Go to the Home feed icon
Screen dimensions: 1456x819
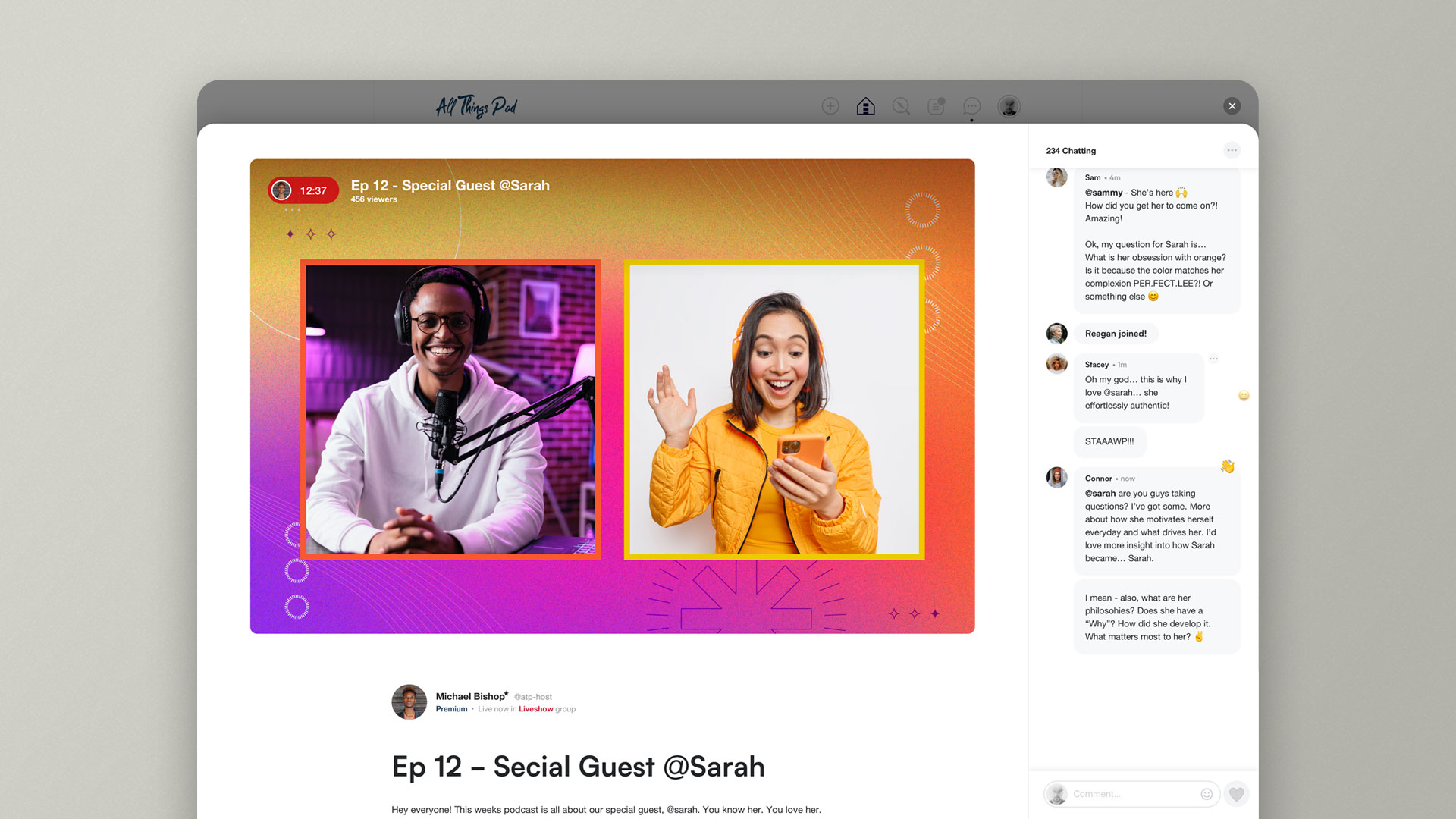pyautogui.click(x=865, y=106)
